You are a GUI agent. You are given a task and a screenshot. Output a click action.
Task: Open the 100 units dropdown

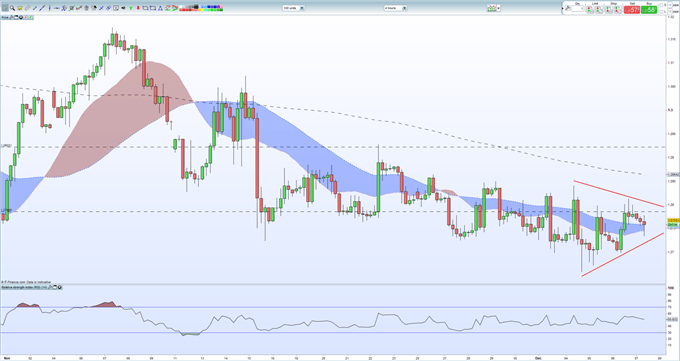pyautogui.click(x=294, y=8)
